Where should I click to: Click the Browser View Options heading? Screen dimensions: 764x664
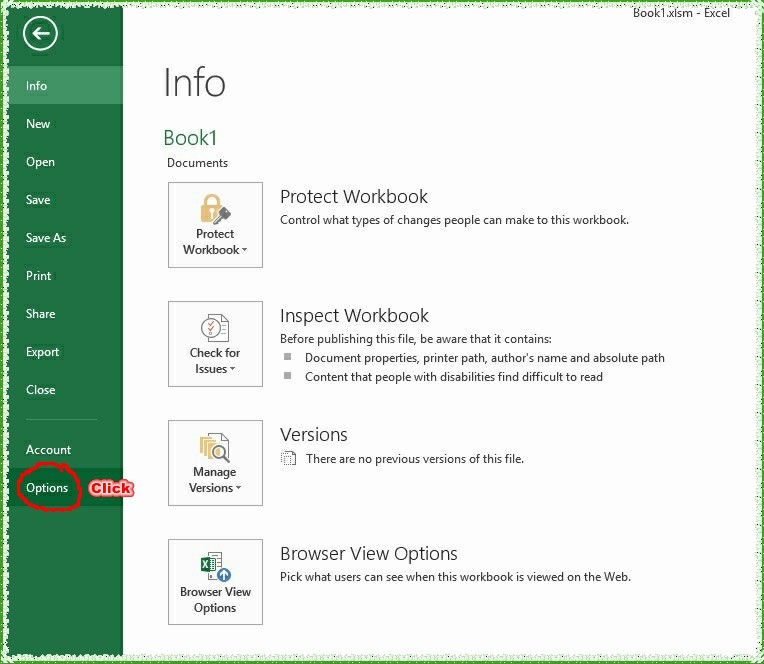[368, 553]
